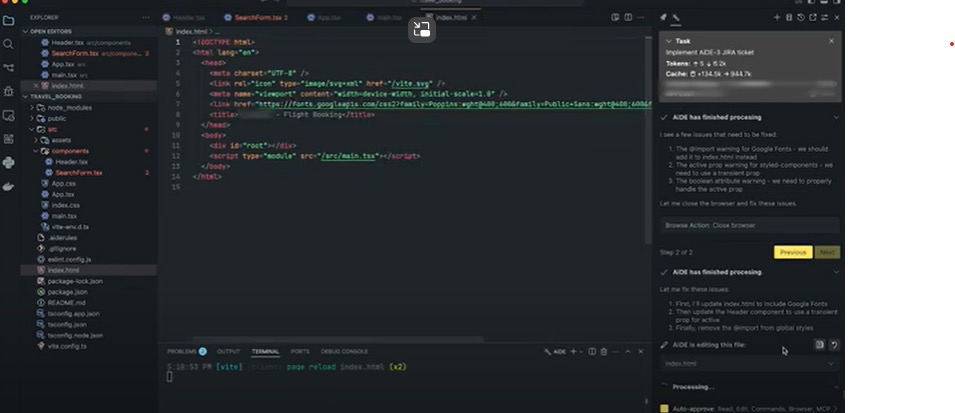The height and width of the screenshot is (413, 955).
Task: Kill terminal with the trash icon
Action: [604, 352]
